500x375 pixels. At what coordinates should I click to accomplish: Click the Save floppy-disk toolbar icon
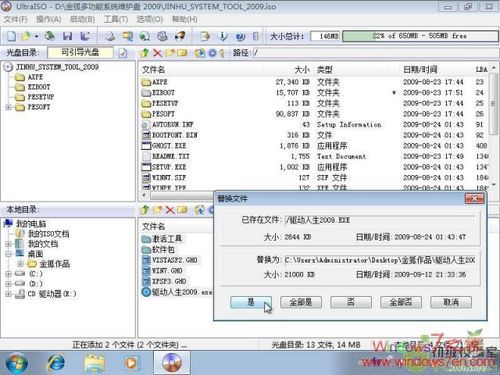coord(68,36)
